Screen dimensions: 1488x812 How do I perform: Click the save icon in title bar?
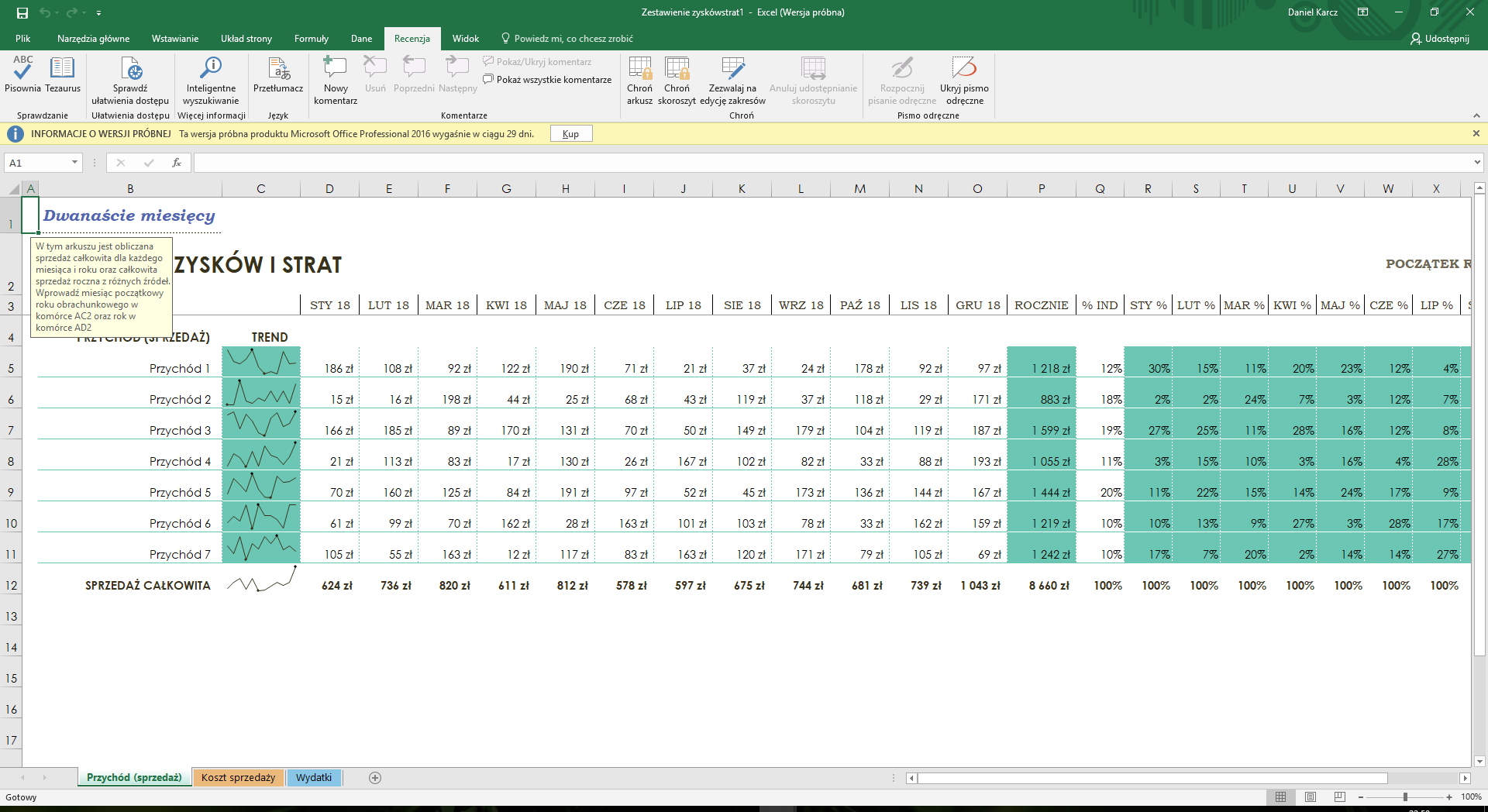click(22, 12)
